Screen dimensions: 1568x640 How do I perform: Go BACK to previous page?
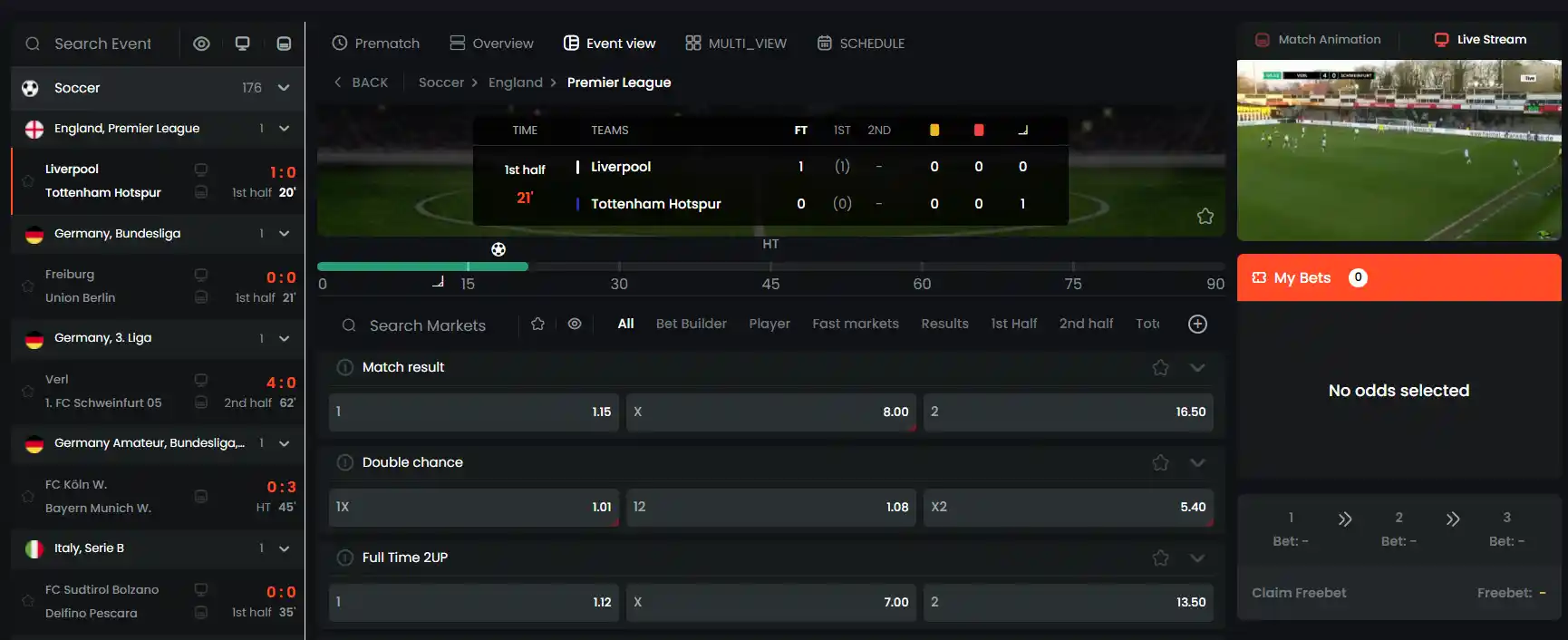361,82
